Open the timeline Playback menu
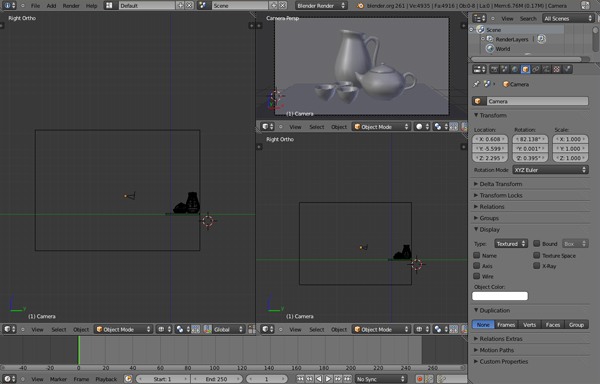The height and width of the screenshot is (384, 600). tap(106, 379)
